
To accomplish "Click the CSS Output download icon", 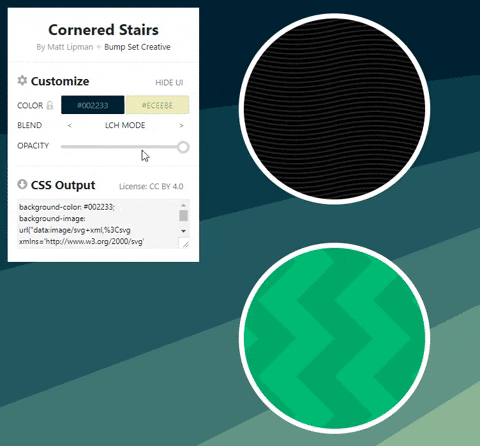I will click(x=22, y=184).
